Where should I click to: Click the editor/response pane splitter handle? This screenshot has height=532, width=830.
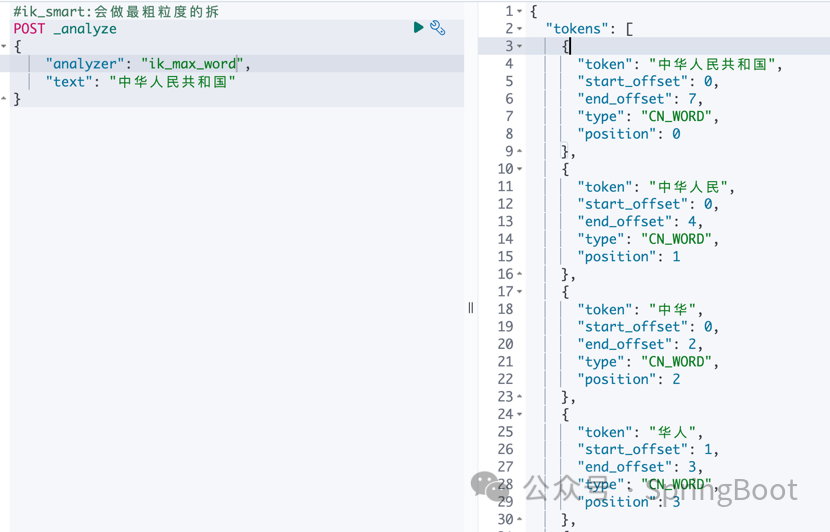(x=471, y=308)
